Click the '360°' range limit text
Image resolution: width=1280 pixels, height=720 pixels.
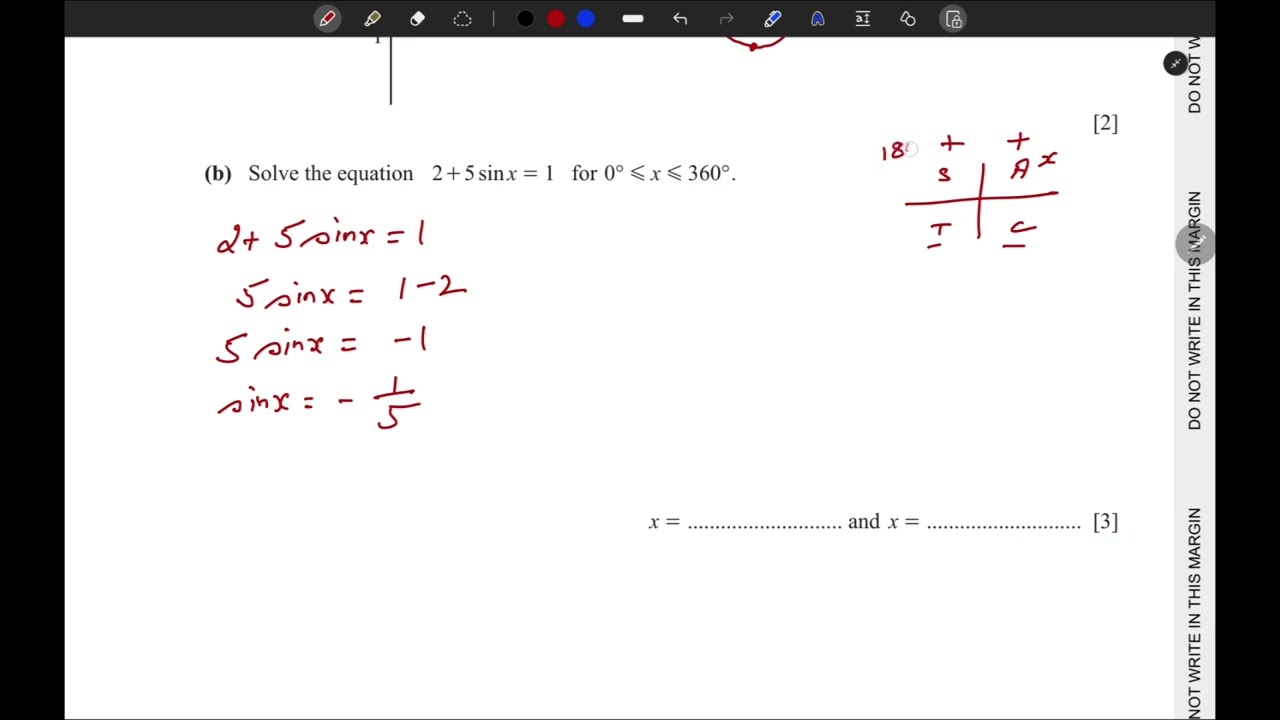[709, 174]
